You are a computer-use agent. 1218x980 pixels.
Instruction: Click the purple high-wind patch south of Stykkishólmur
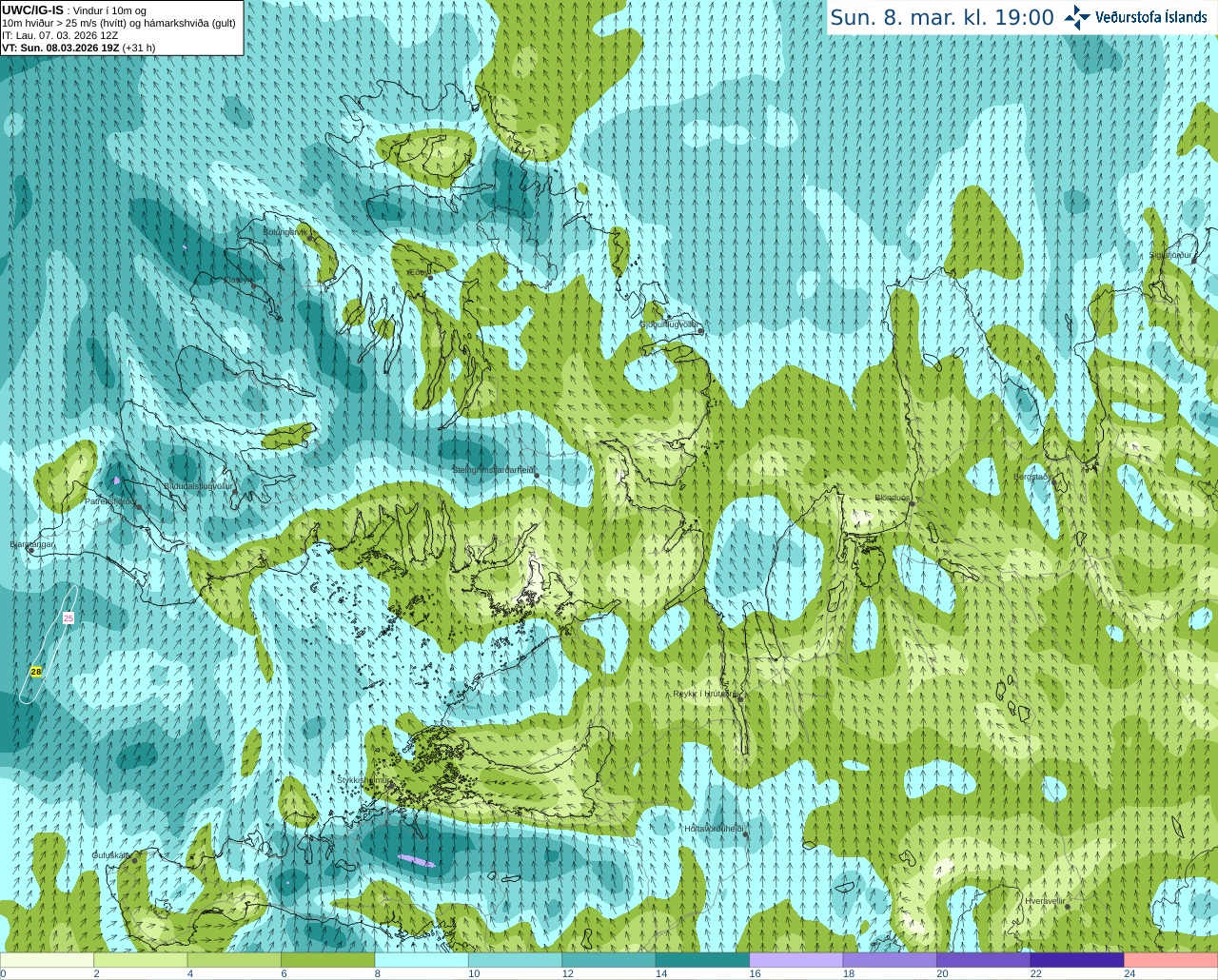[416, 861]
